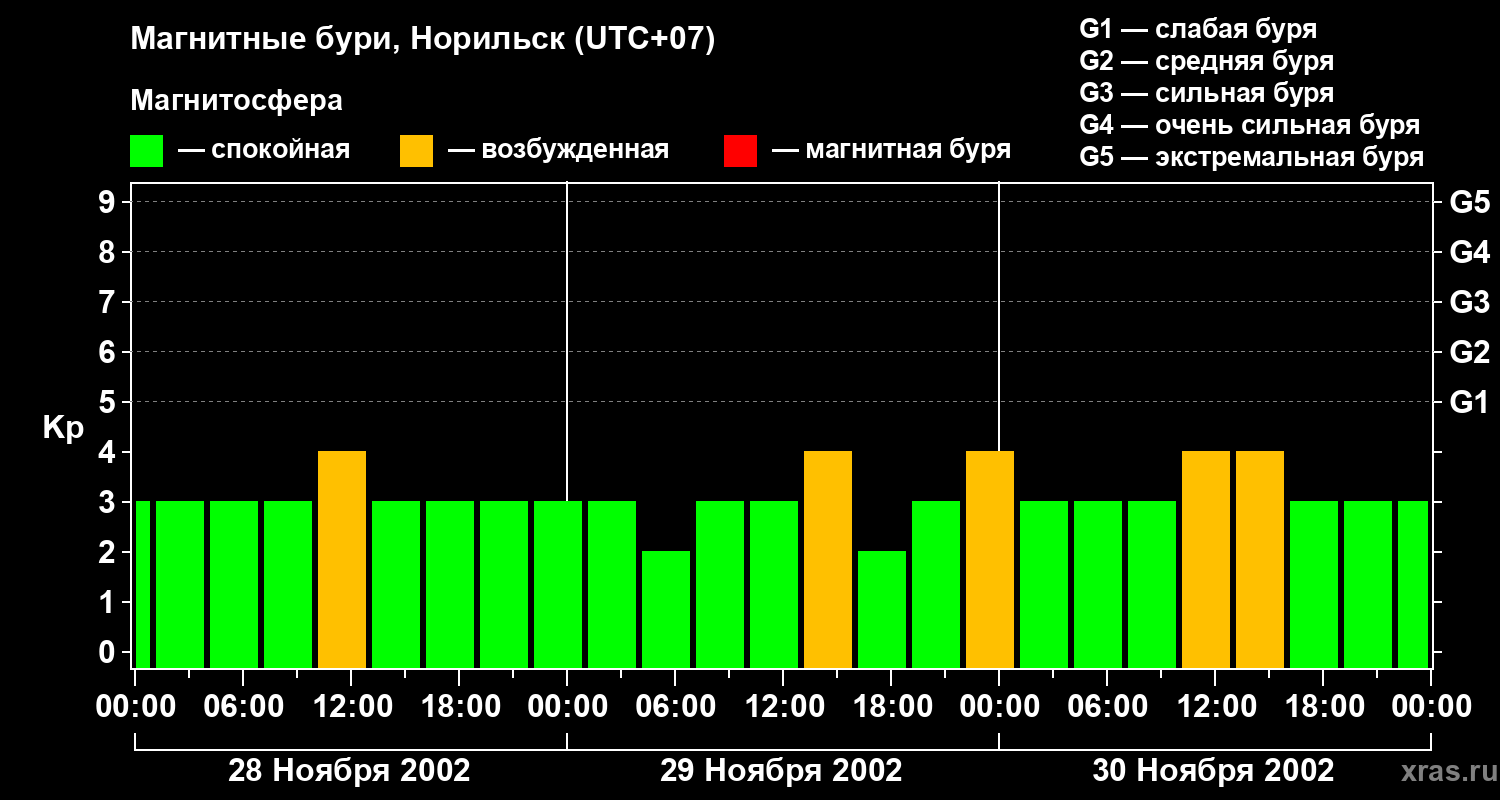Click the rightmost '00:00' time label
The height and width of the screenshot is (800, 1500).
[1431, 707]
